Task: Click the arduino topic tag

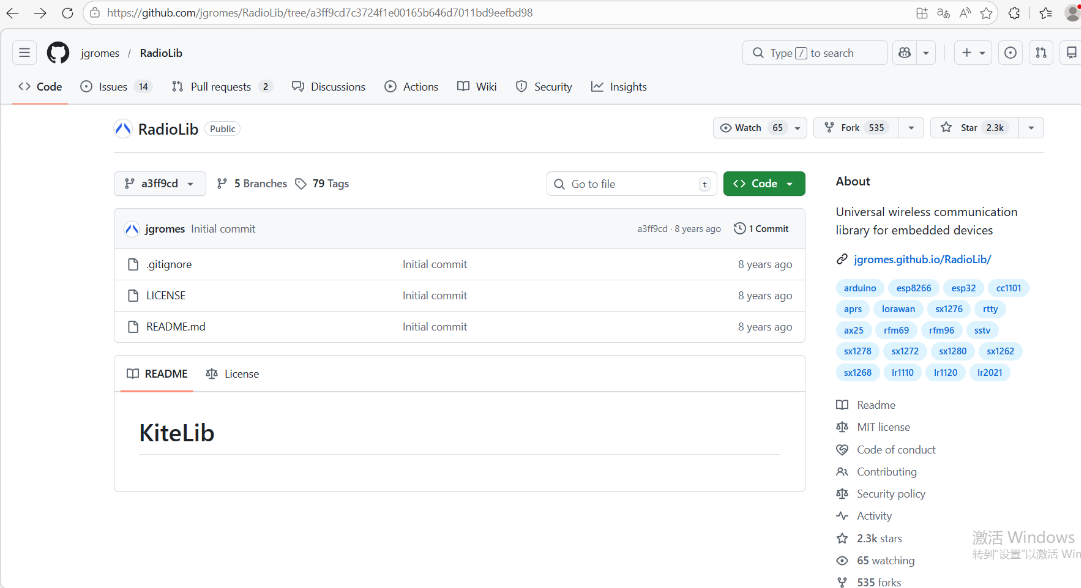Action: tap(860, 288)
